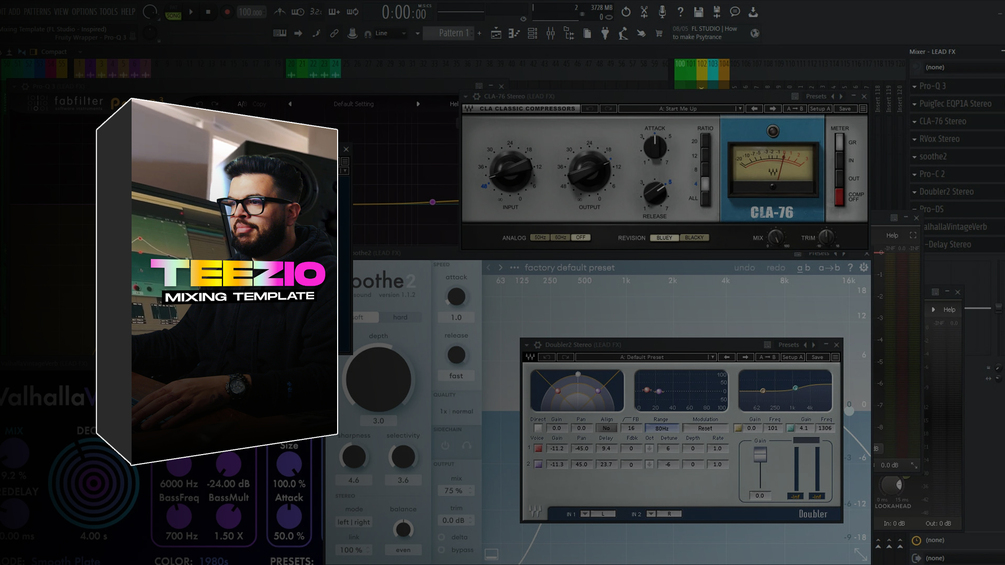Open the VIEW menu
Image resolution: width=1005 pixels, height=565 pixels.
click(61, 12)
